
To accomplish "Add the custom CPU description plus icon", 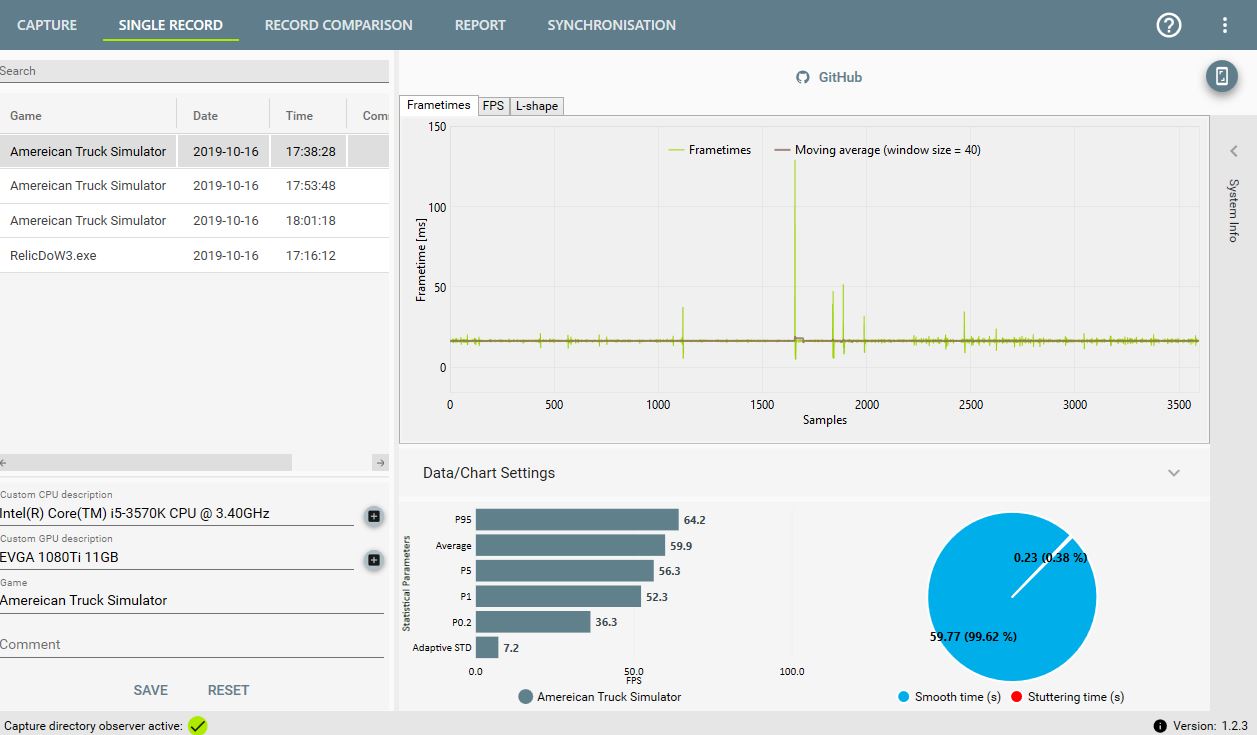I will (x=374, y=516).
